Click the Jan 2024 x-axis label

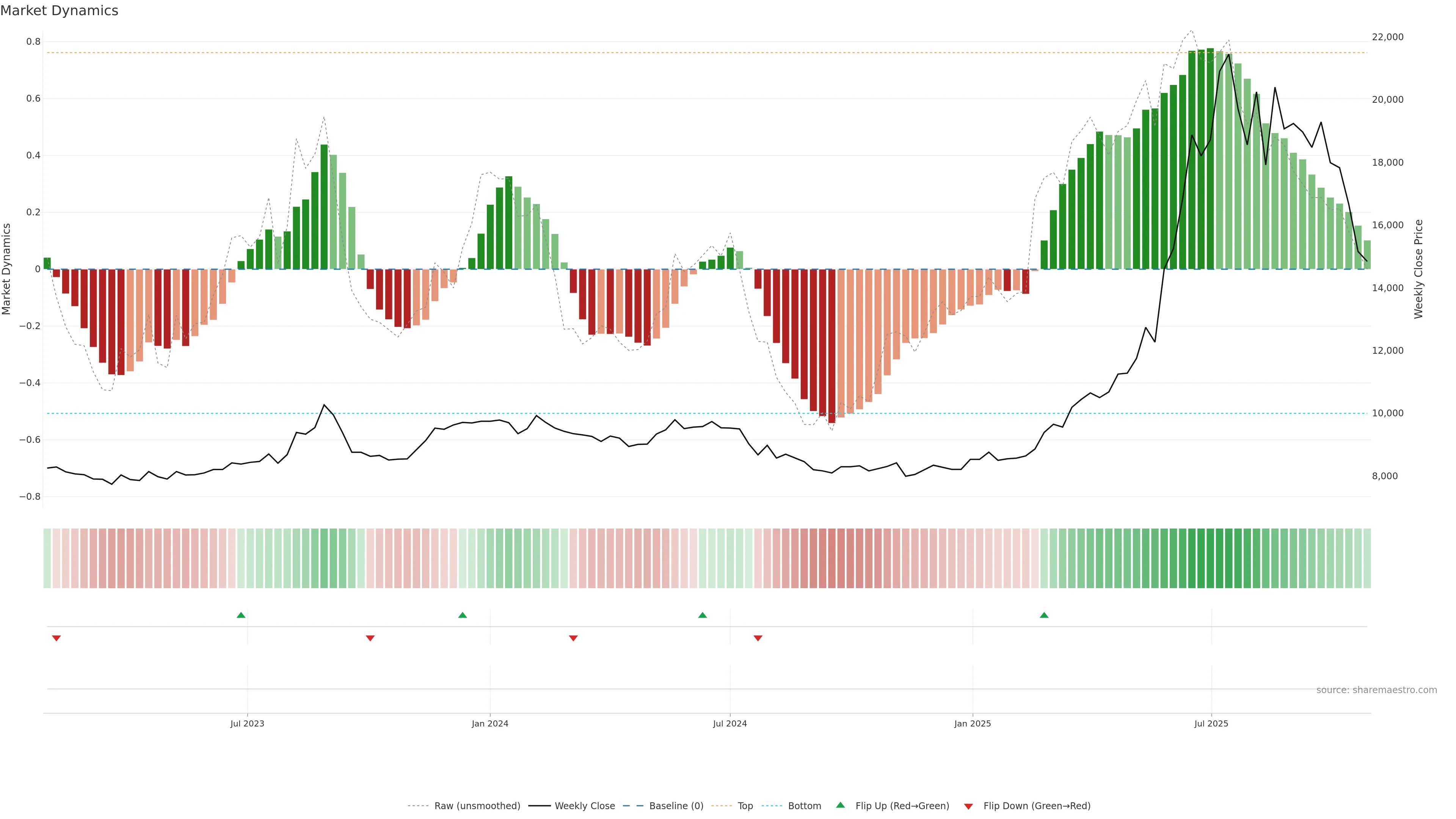(x=490, y=723)
